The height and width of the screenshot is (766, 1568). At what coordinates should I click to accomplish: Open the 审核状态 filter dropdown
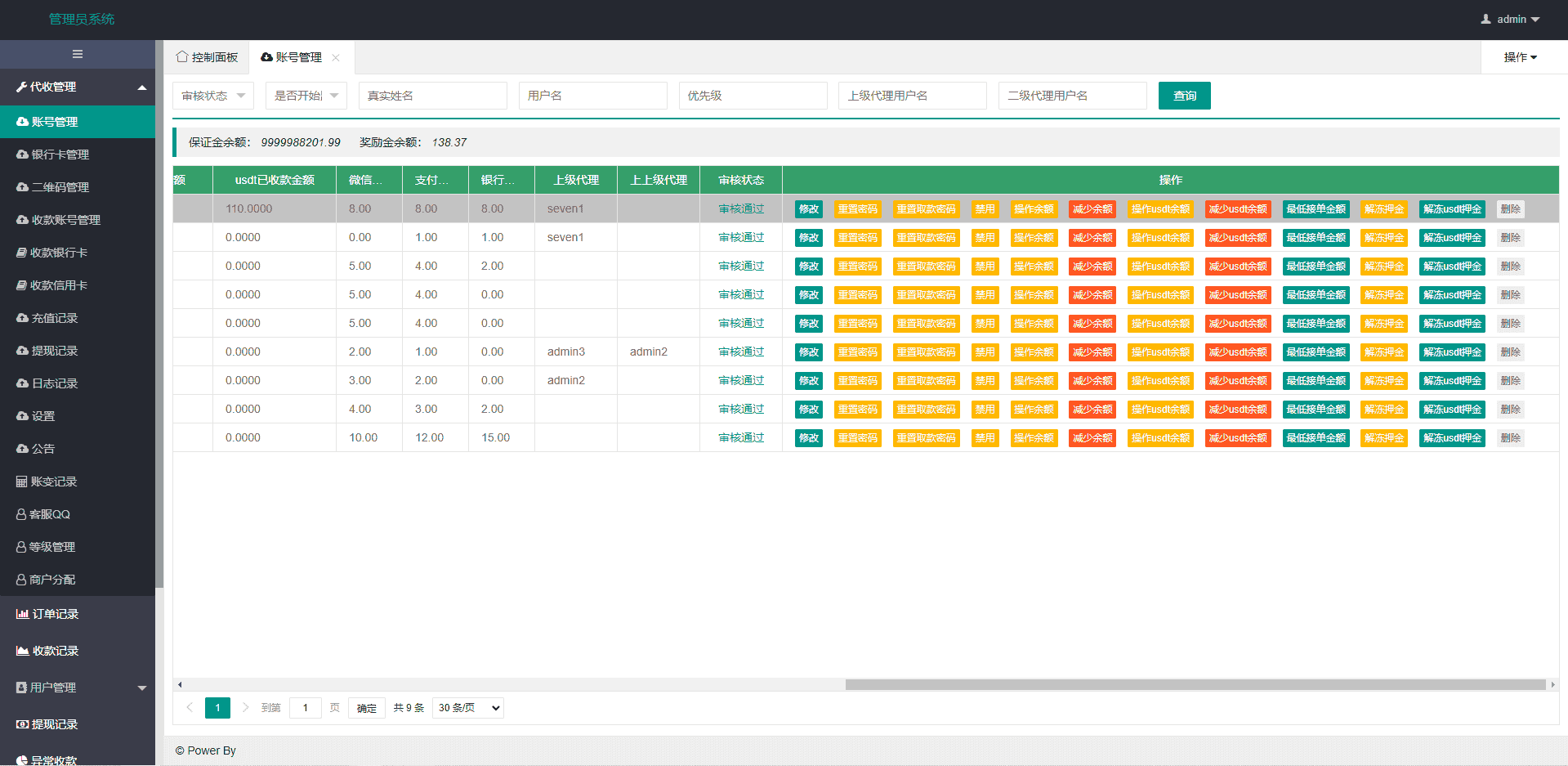[213, 96]
